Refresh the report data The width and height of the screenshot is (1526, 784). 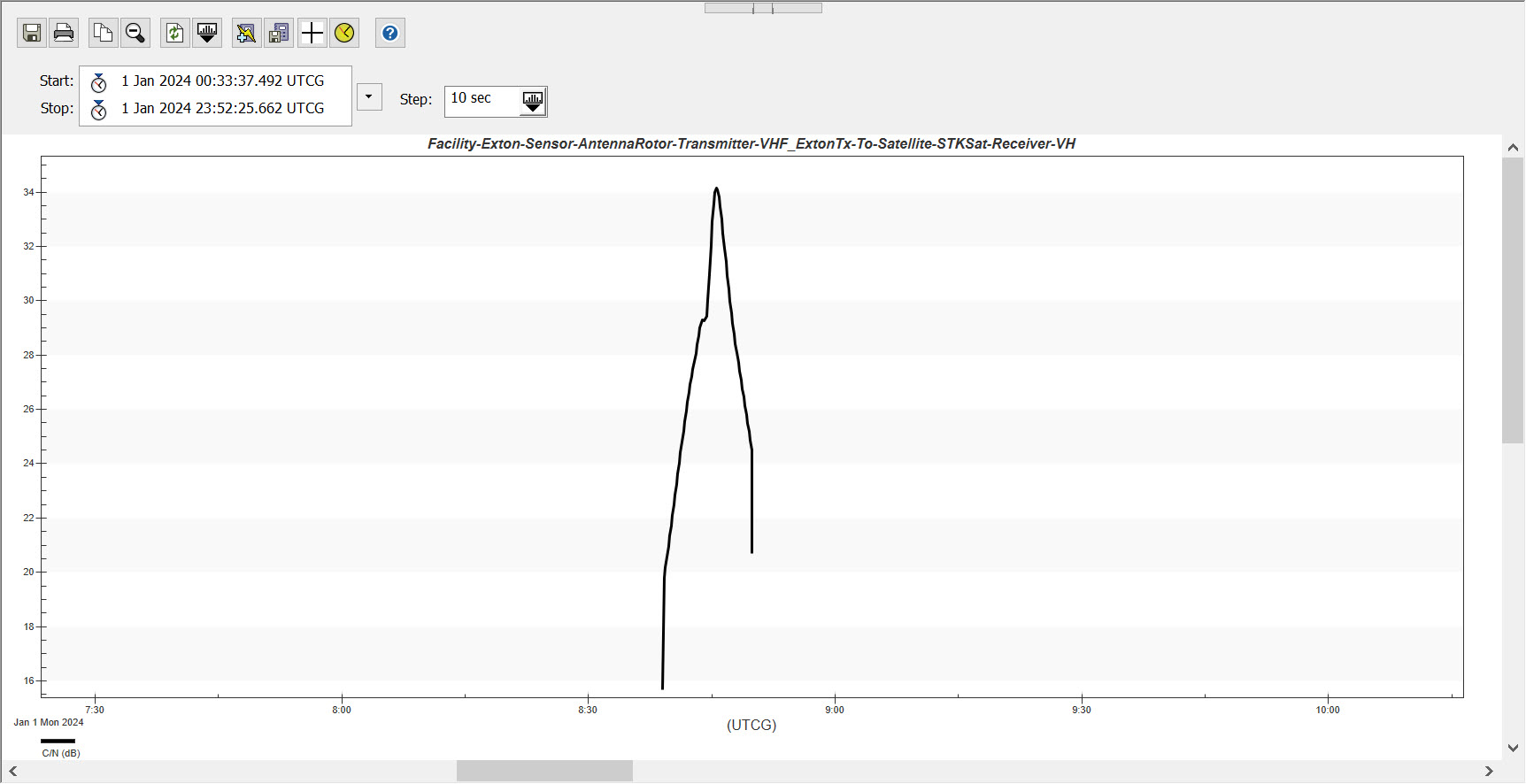[175, 34]
